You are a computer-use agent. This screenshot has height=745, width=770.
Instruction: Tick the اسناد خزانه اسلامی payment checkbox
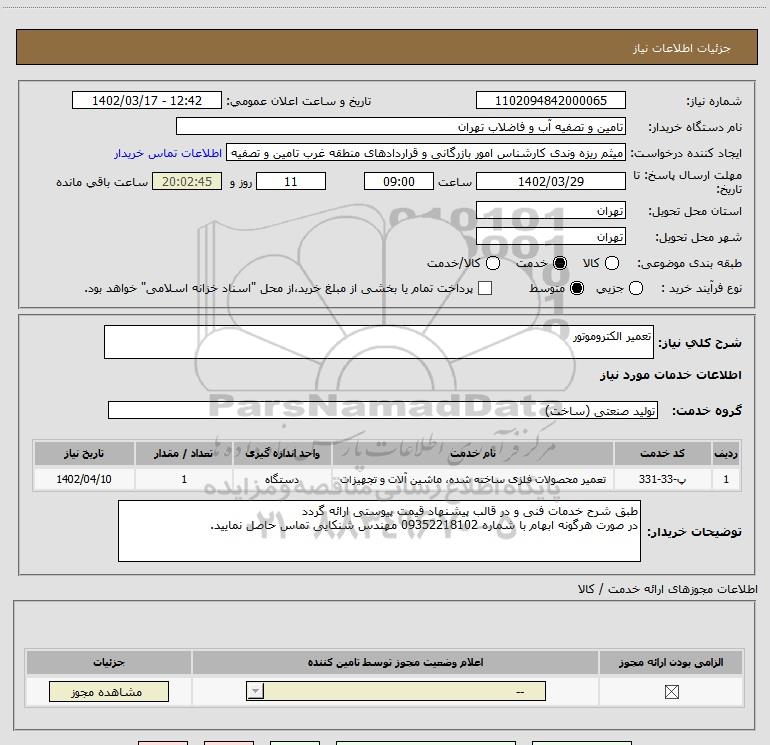click(485, 288)
